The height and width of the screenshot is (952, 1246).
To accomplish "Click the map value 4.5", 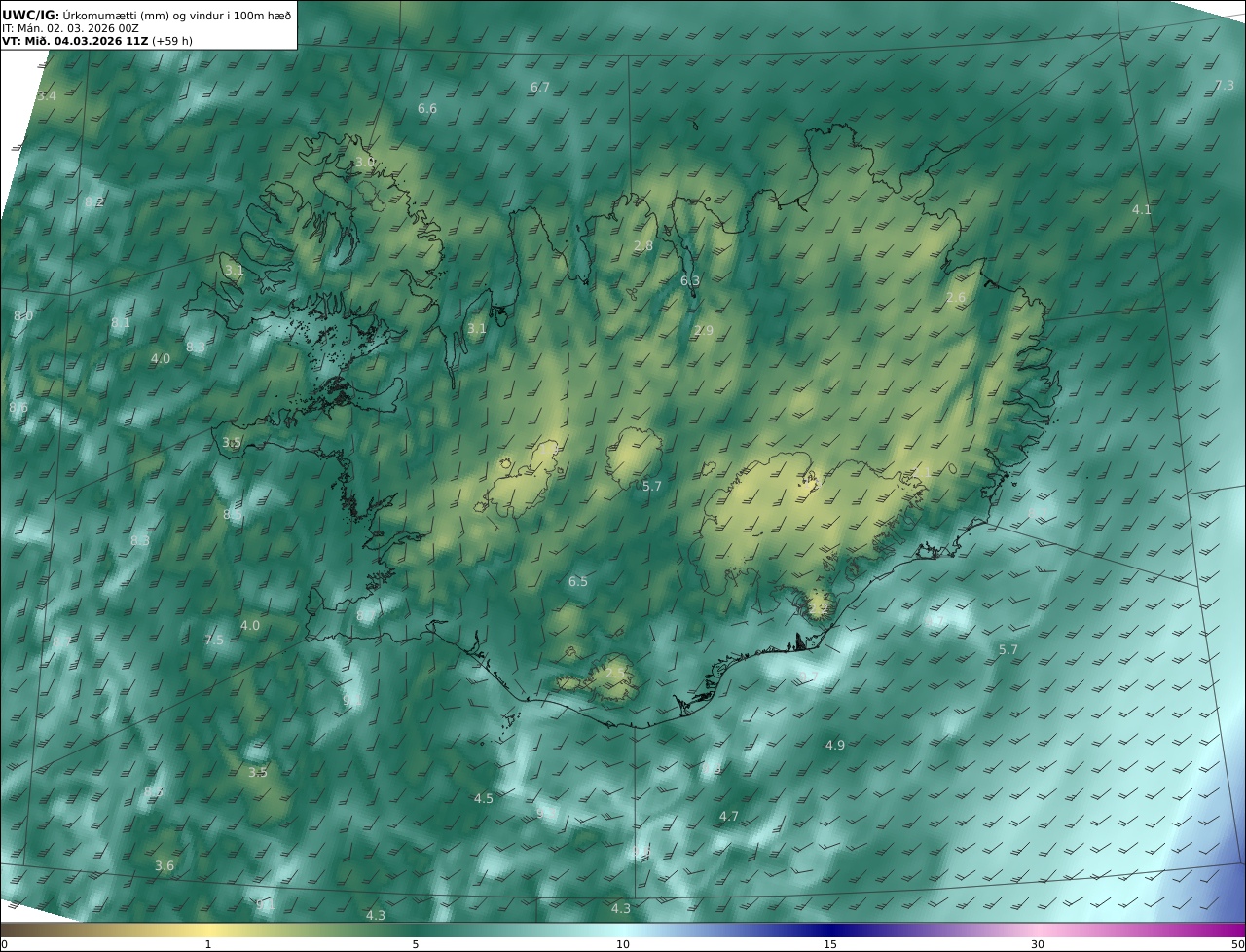I will coord(484,799).
